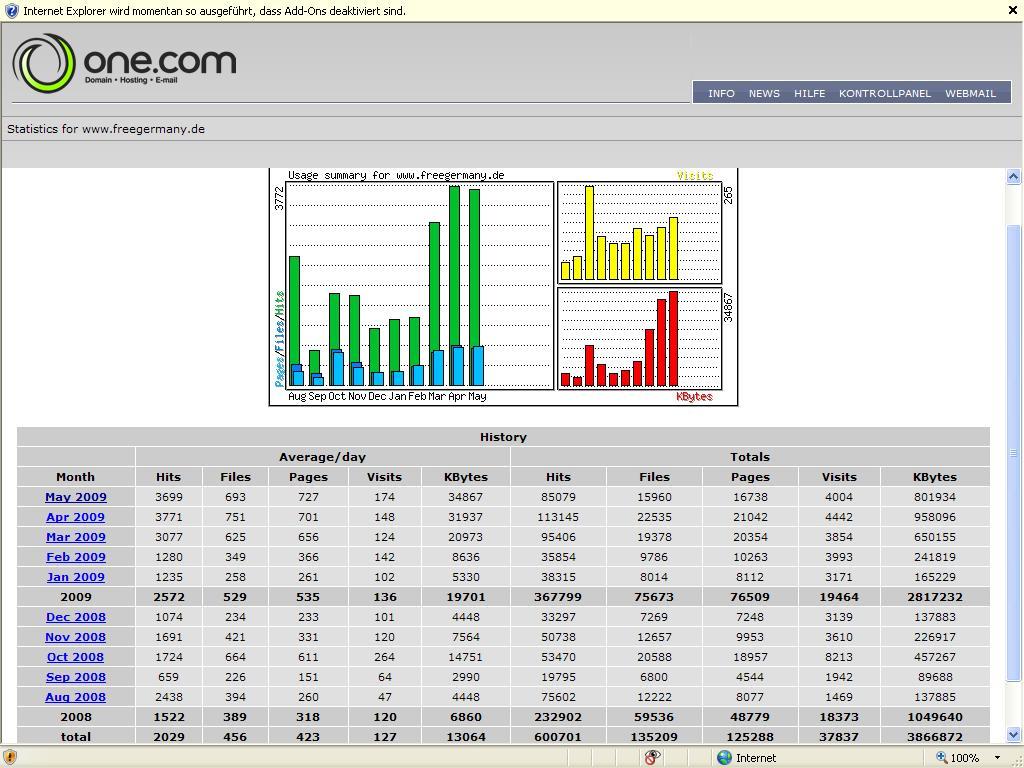This screenshot has width=1024, height=768.
Task: Click the grand total KBytes value 3866872
Action: pos(935,737)
